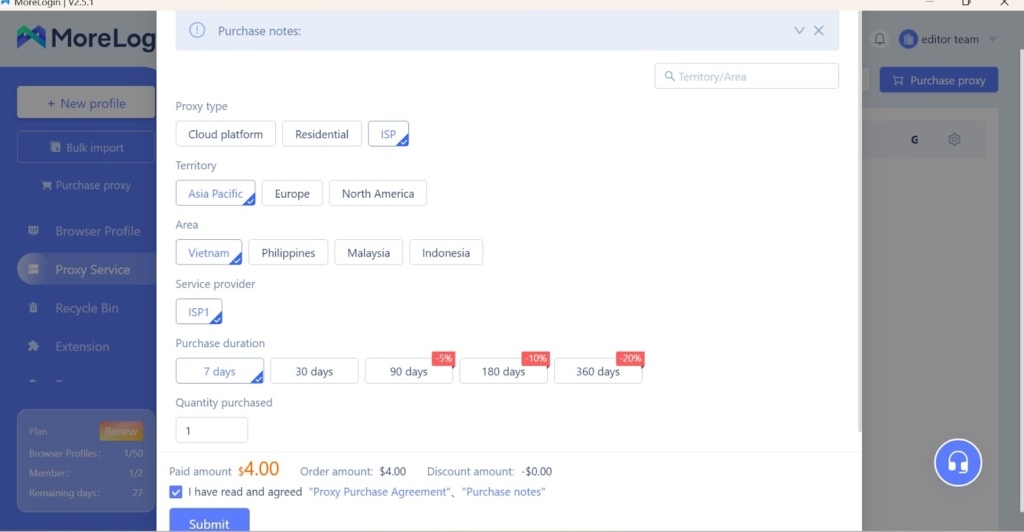The image size is (1024, 532).
Task: Close the Purchase notes banner
Action: [x=819, y=31]
